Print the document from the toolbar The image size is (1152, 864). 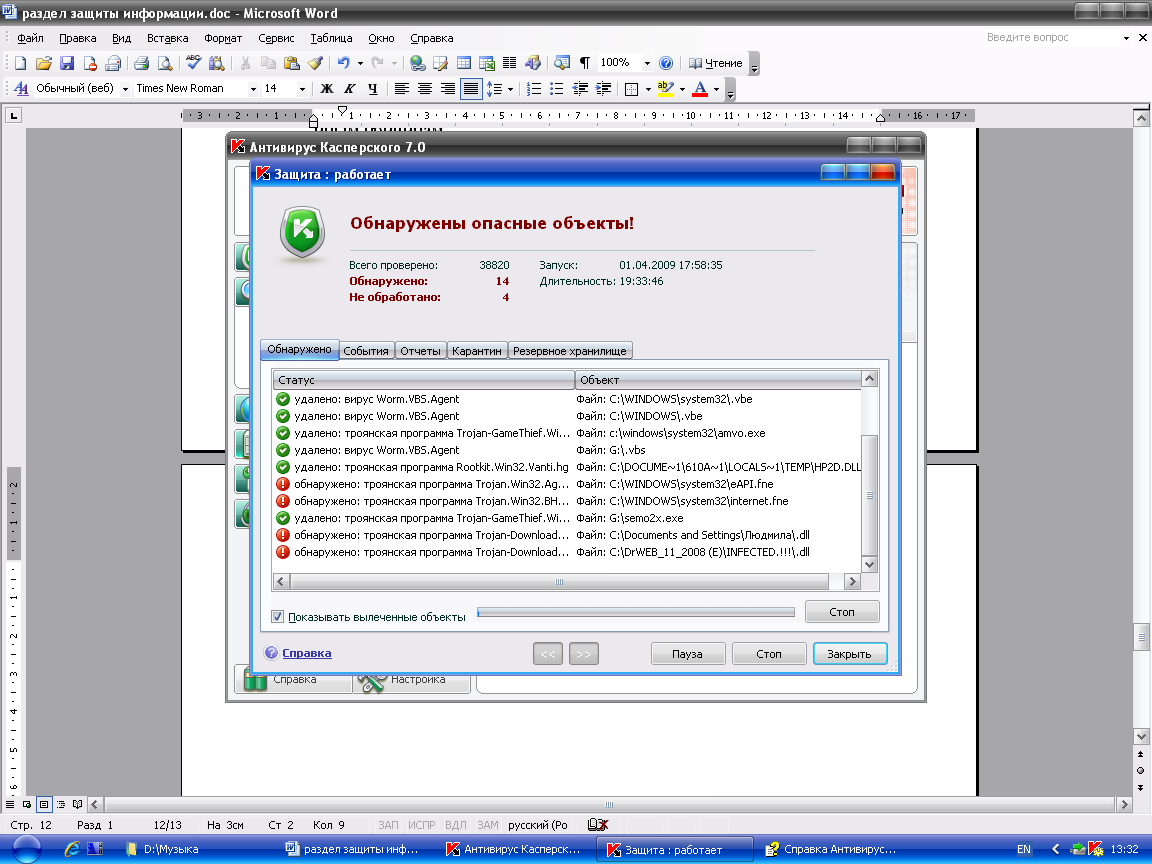click(x=141, y=63)
